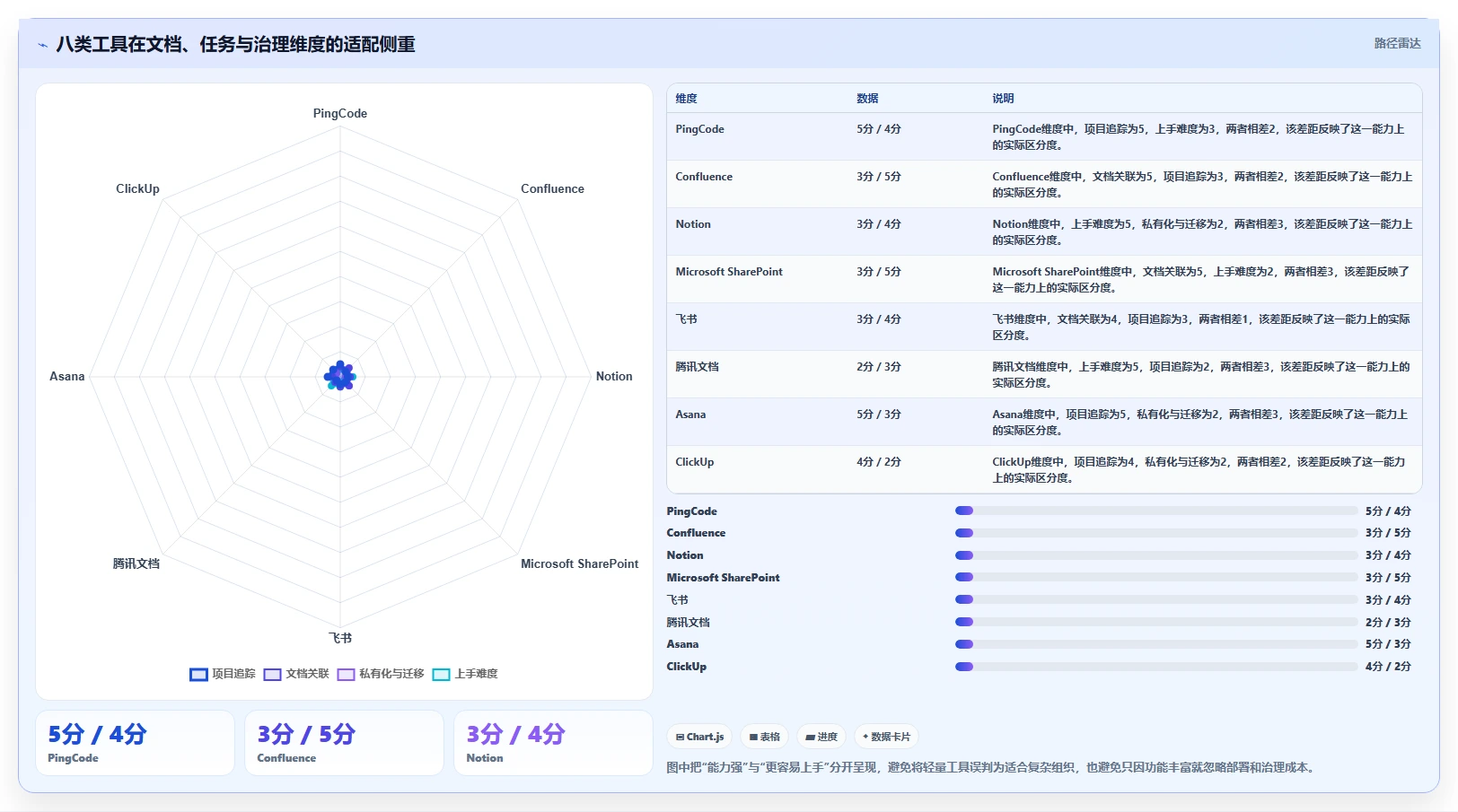This screenshot has width=1458, height=812.
Task: Click the ClickUp description cell text
Action: 1199,470
